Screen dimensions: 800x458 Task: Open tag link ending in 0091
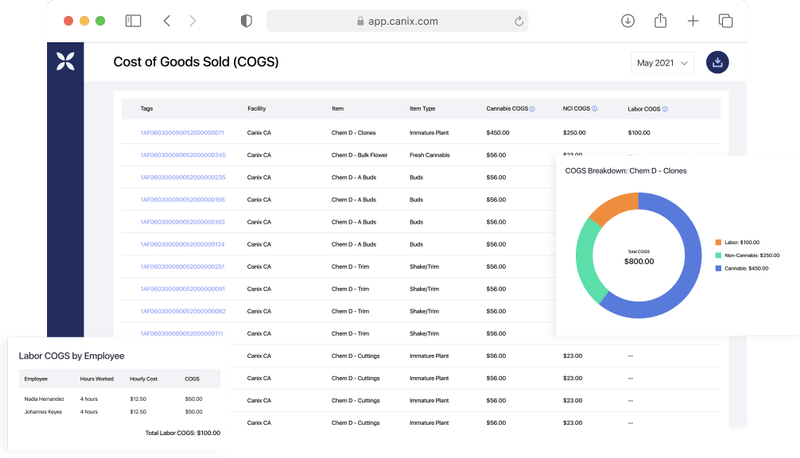pos(182,289)
